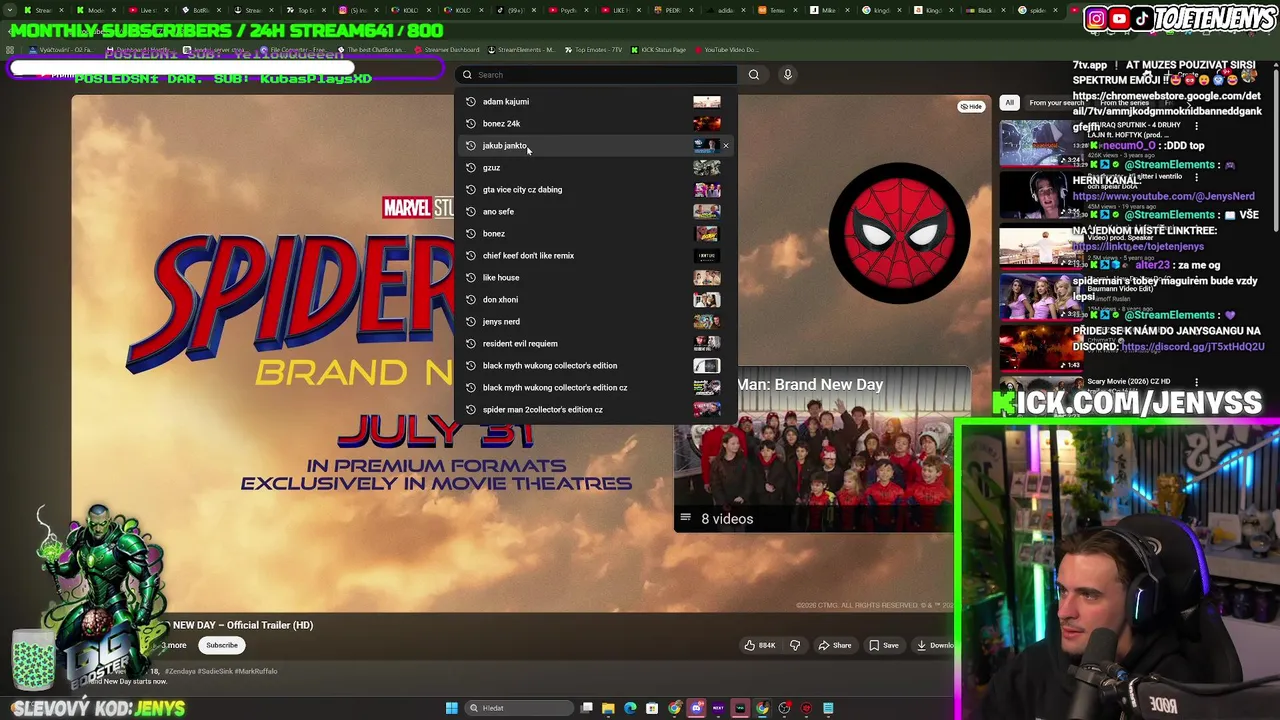
Task: Click youtube.com/@JenysNerd link in chat
Action: coord(1163,197)
